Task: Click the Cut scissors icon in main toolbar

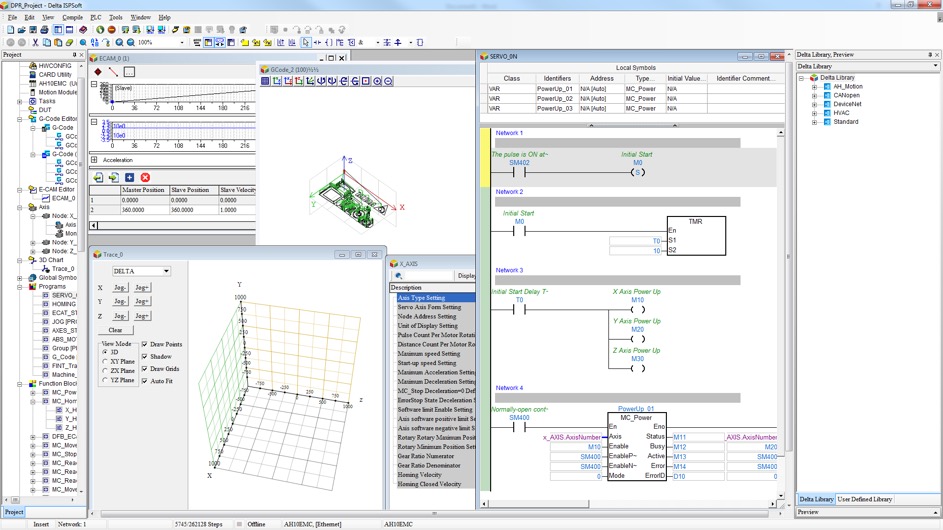Action: click(35, 43)
